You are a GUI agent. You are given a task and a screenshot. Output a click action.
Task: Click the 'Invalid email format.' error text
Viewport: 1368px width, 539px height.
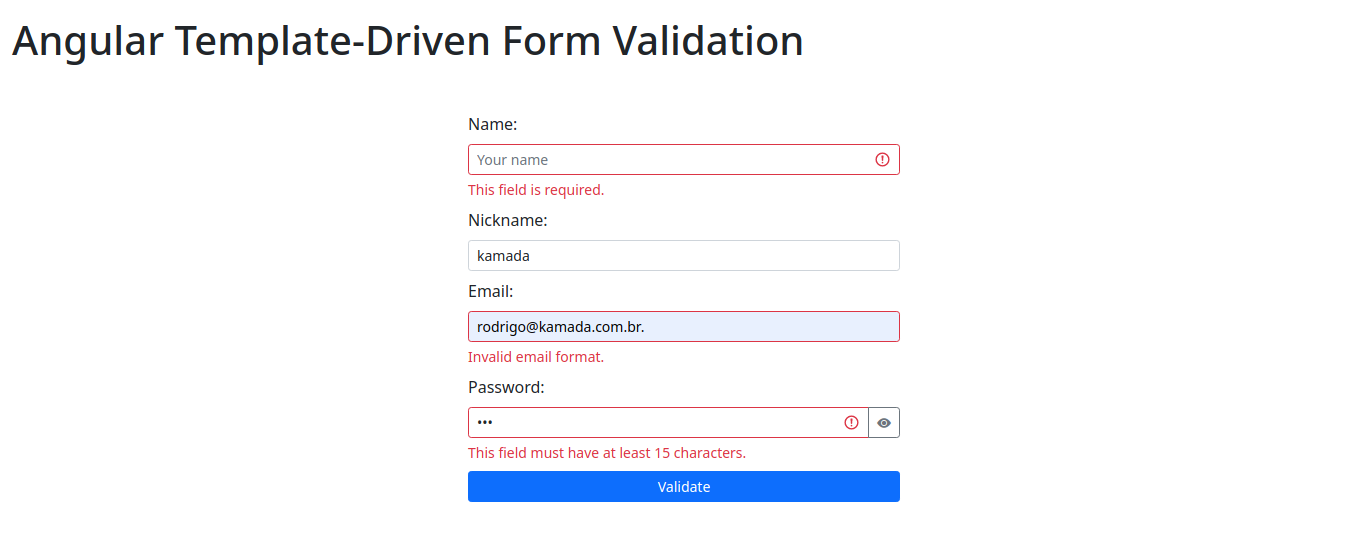point(536,357)
